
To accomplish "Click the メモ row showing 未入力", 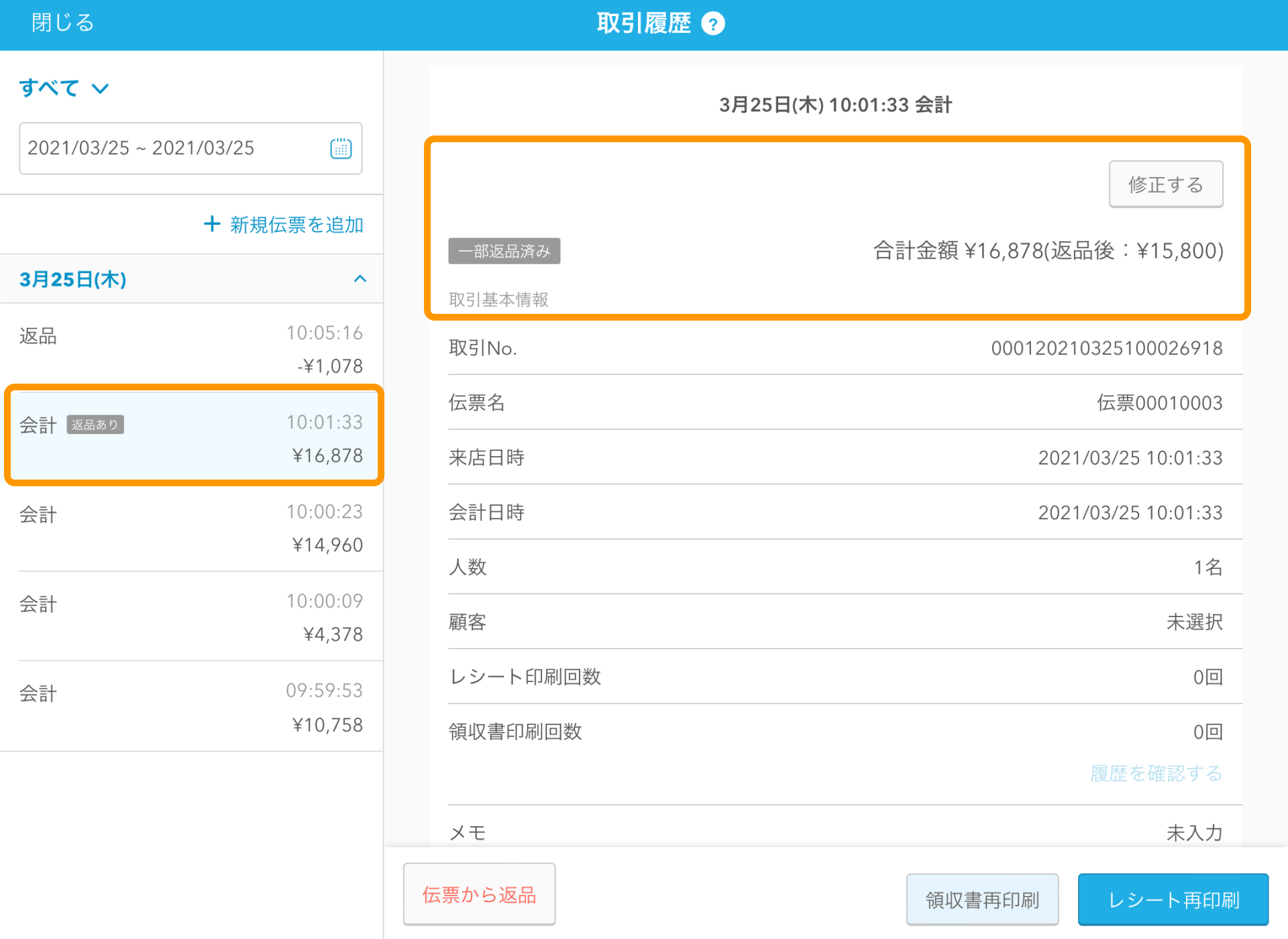I will click(x=835, y=832).
